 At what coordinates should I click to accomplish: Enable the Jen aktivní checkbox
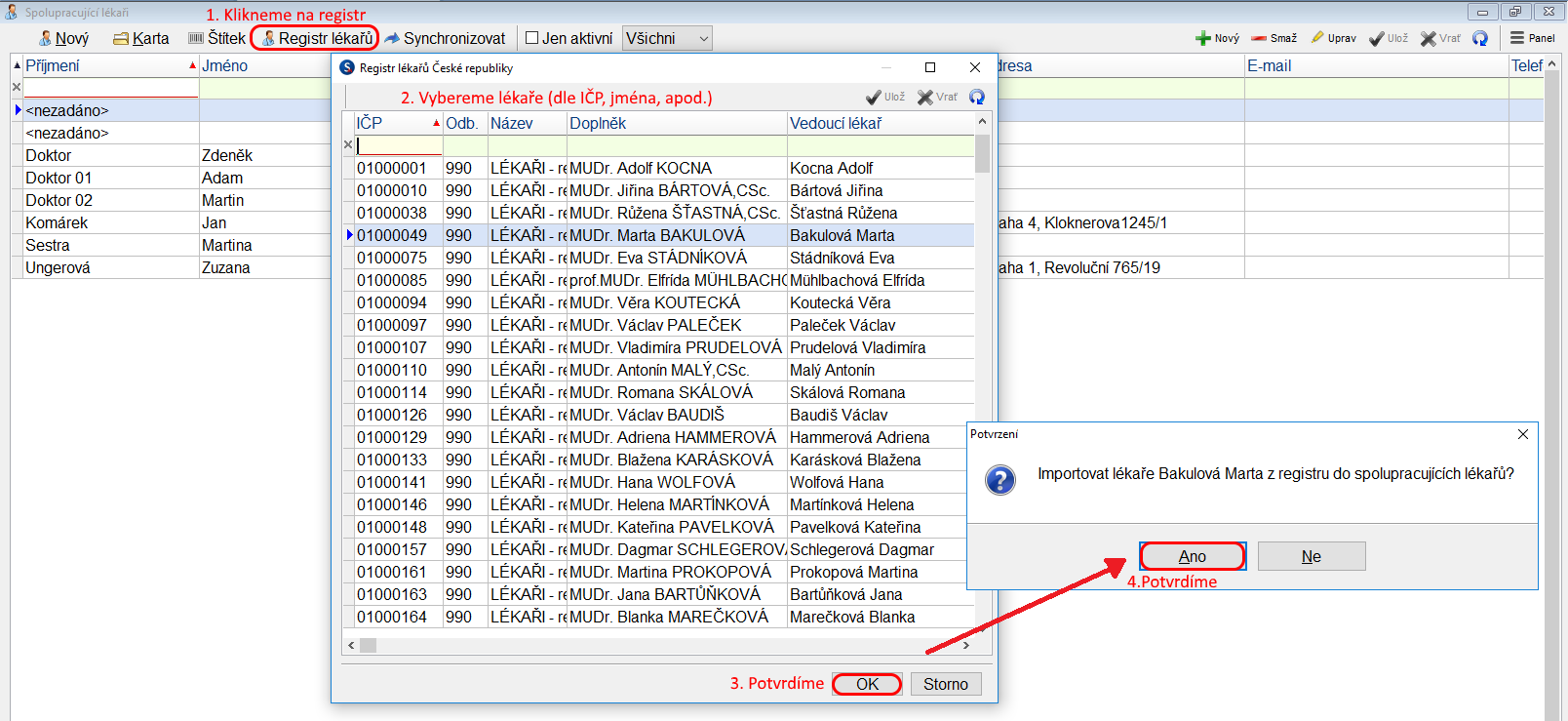pos(532,38)
